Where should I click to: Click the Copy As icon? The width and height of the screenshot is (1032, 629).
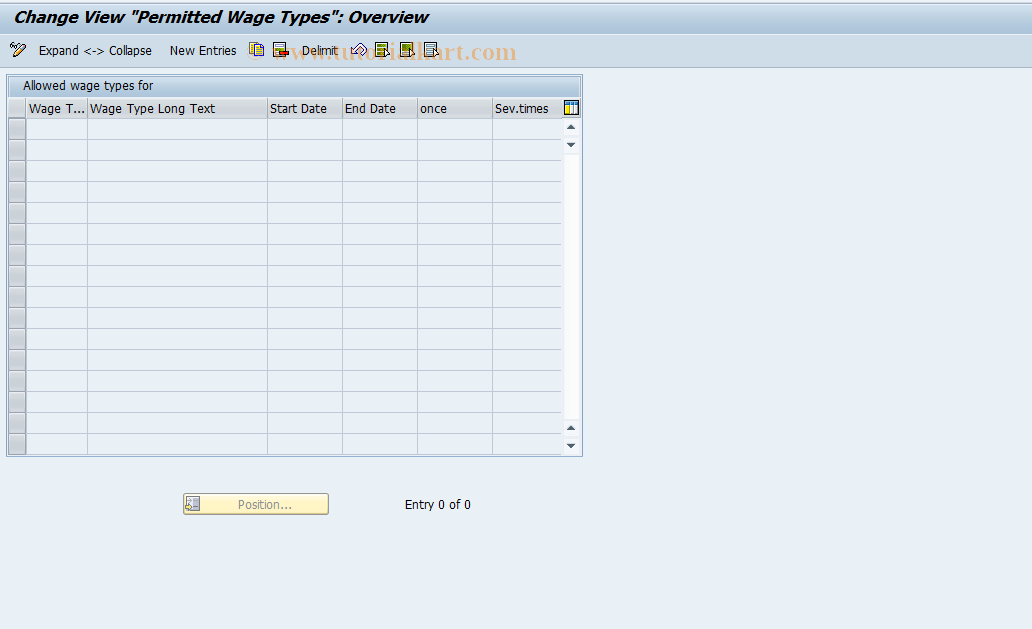click(x=257, y=50)
